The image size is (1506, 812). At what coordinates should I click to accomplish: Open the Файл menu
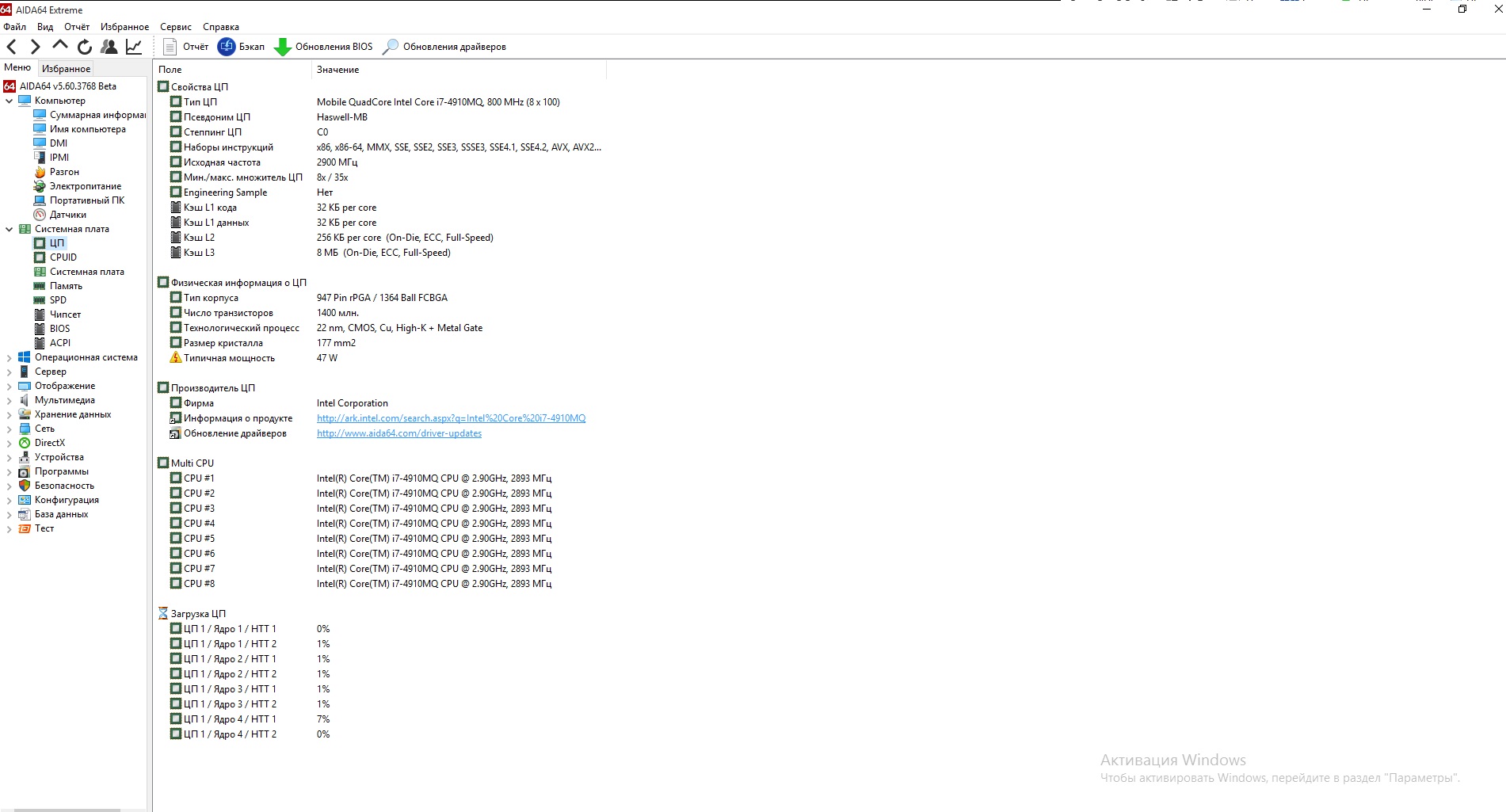tap(15, 27)
